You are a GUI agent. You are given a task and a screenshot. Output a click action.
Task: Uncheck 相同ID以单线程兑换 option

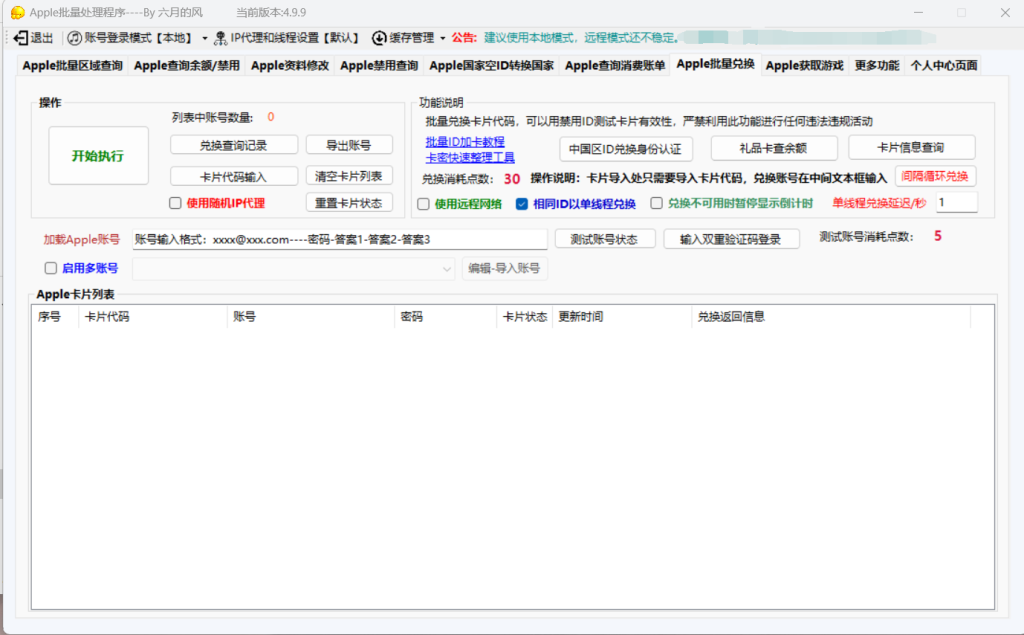coord(521,204)
